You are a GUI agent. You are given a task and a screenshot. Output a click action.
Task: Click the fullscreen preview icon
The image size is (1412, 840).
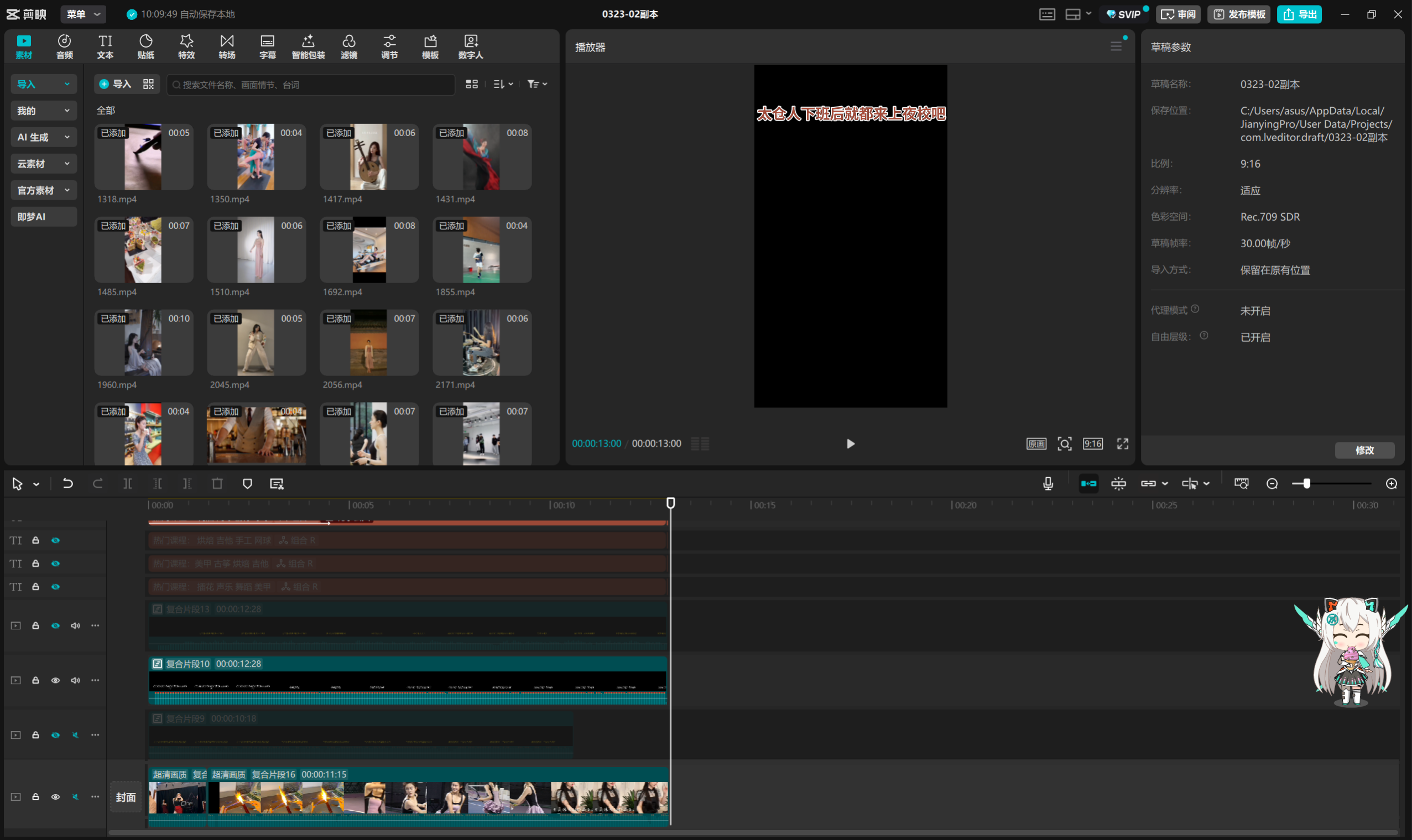pos(1122,444)
